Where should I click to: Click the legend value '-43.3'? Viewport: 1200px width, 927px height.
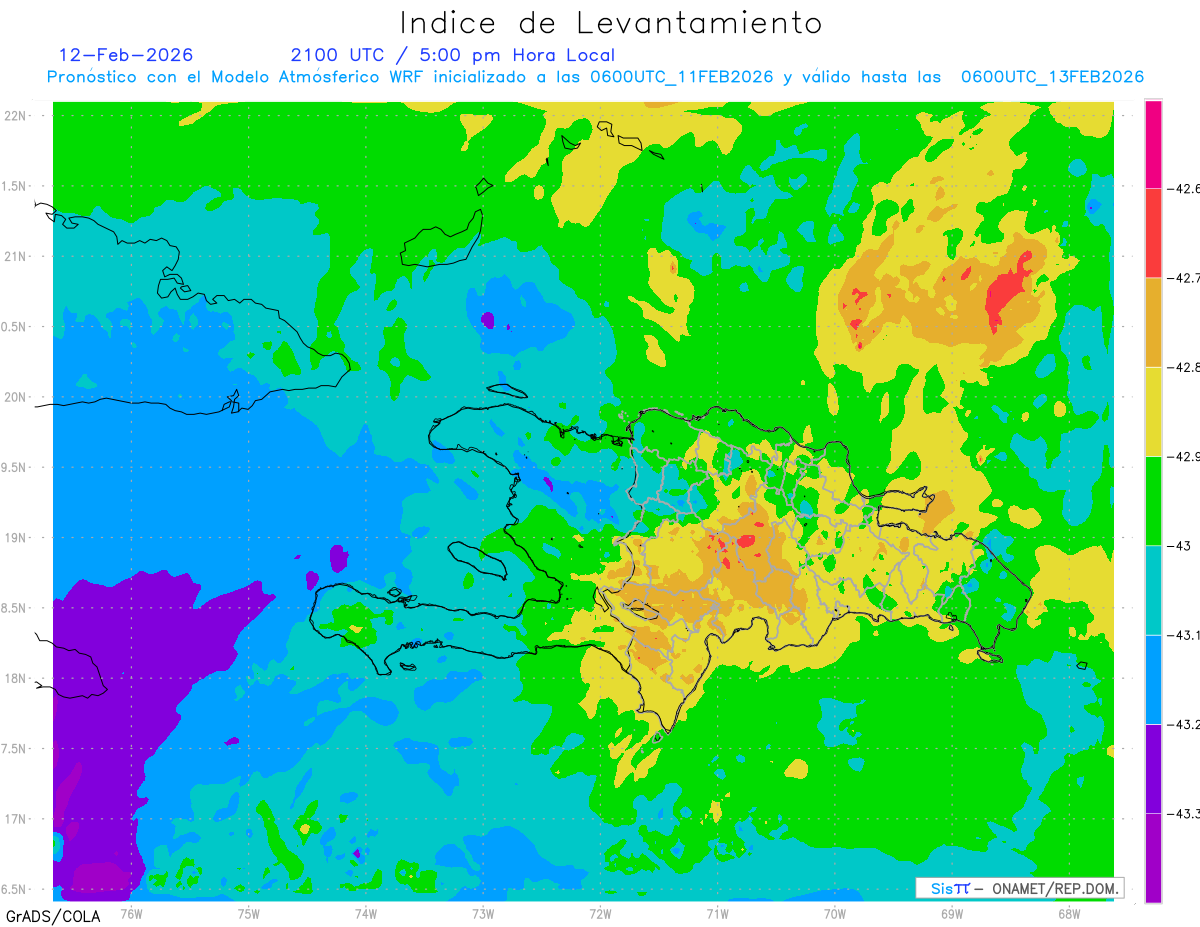(1184, 813)
